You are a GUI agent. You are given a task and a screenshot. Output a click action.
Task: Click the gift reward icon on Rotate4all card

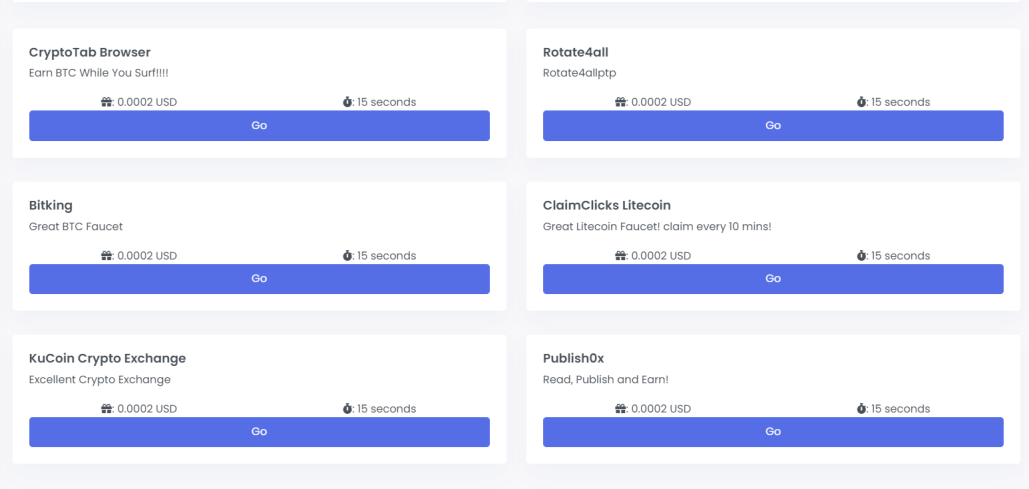621,102
